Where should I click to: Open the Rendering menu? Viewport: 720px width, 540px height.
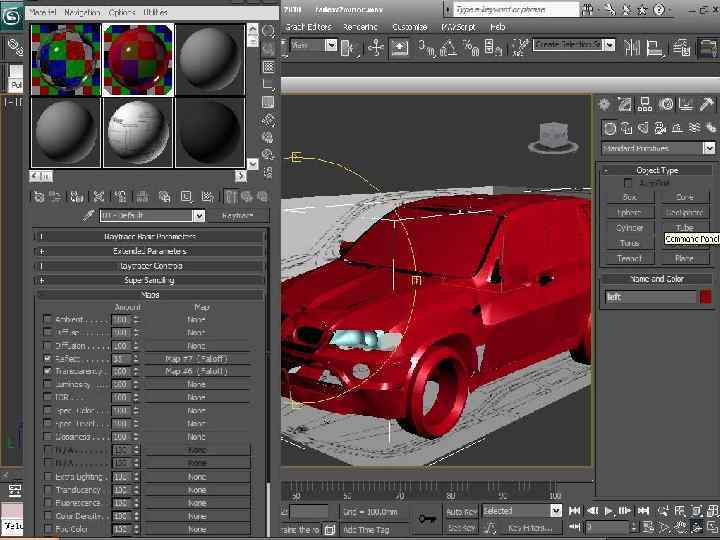[x=361, y=27]
